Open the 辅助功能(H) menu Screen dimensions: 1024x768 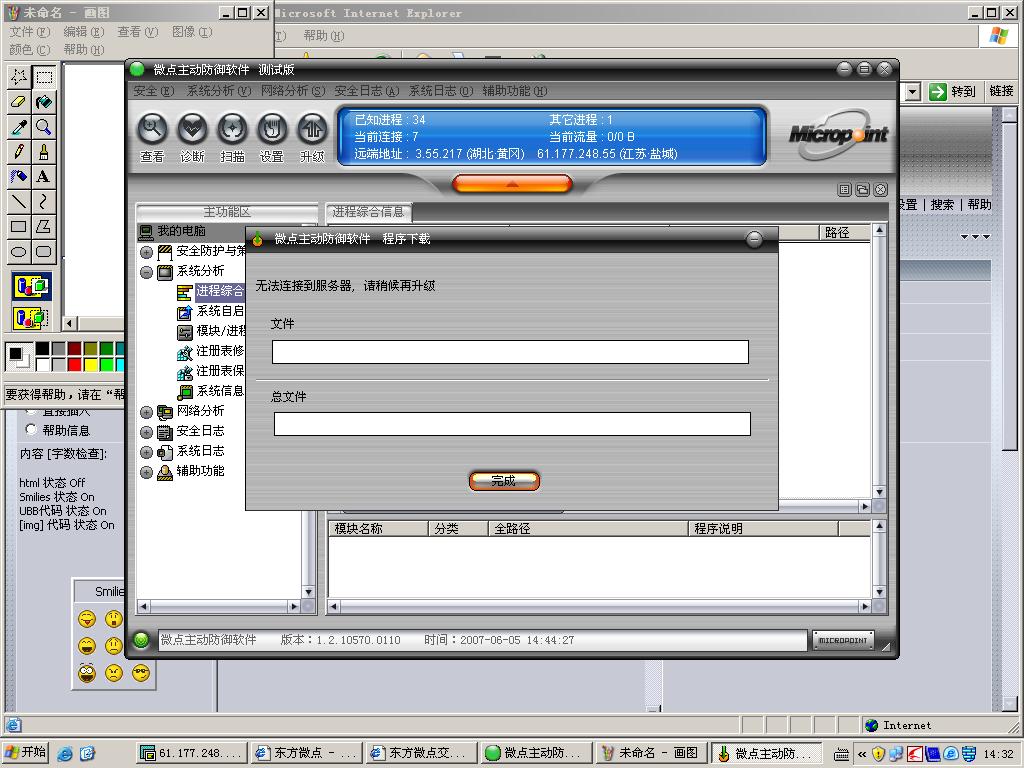click(x=515, y=91)
